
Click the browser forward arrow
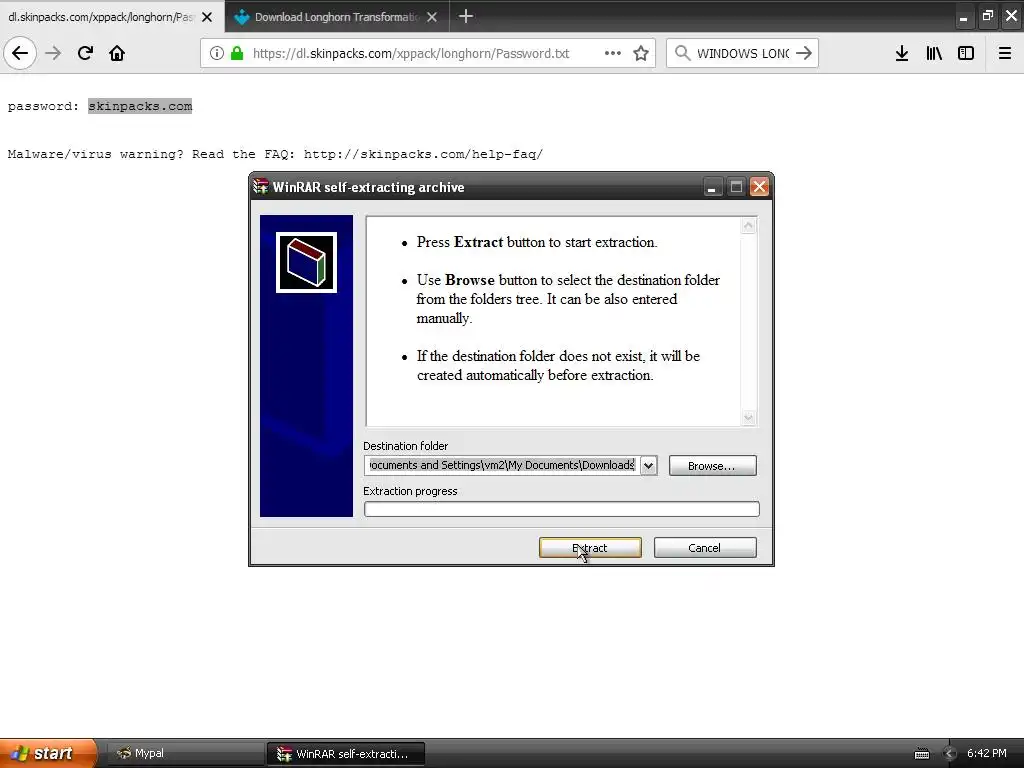pos(54,53)
